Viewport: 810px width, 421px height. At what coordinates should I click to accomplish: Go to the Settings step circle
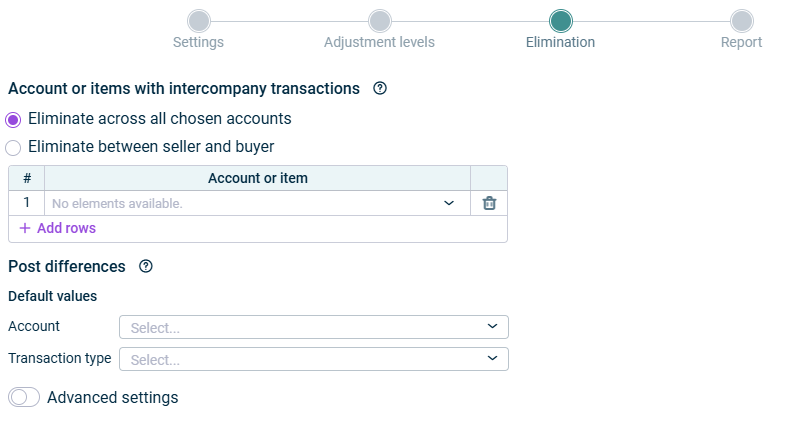[x=199, y=21]
